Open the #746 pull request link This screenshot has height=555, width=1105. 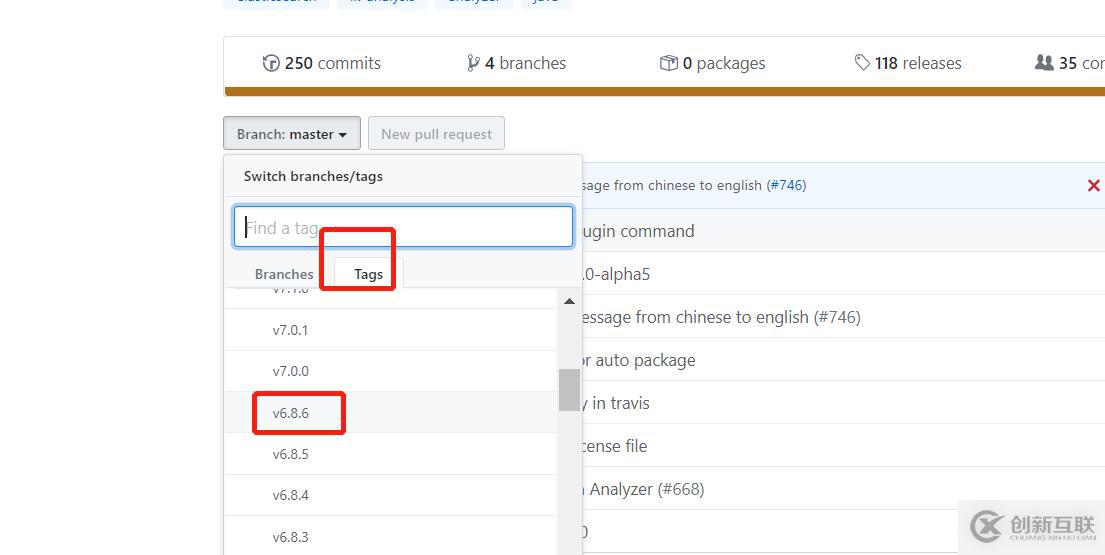786,185
